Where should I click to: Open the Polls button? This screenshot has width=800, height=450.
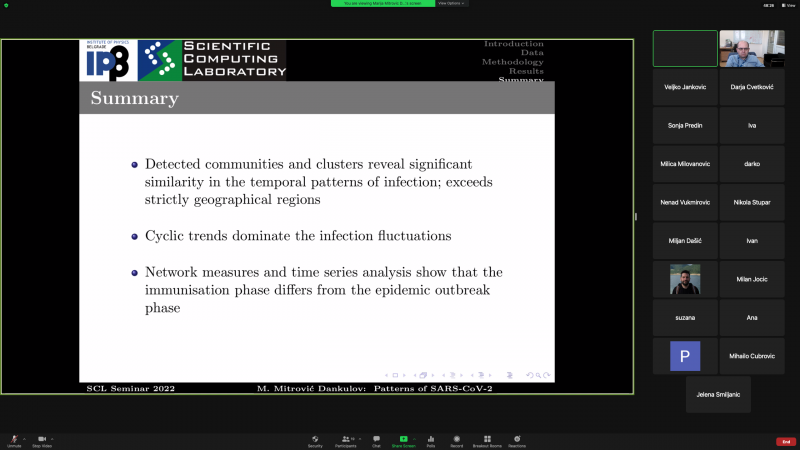(431, 441)
